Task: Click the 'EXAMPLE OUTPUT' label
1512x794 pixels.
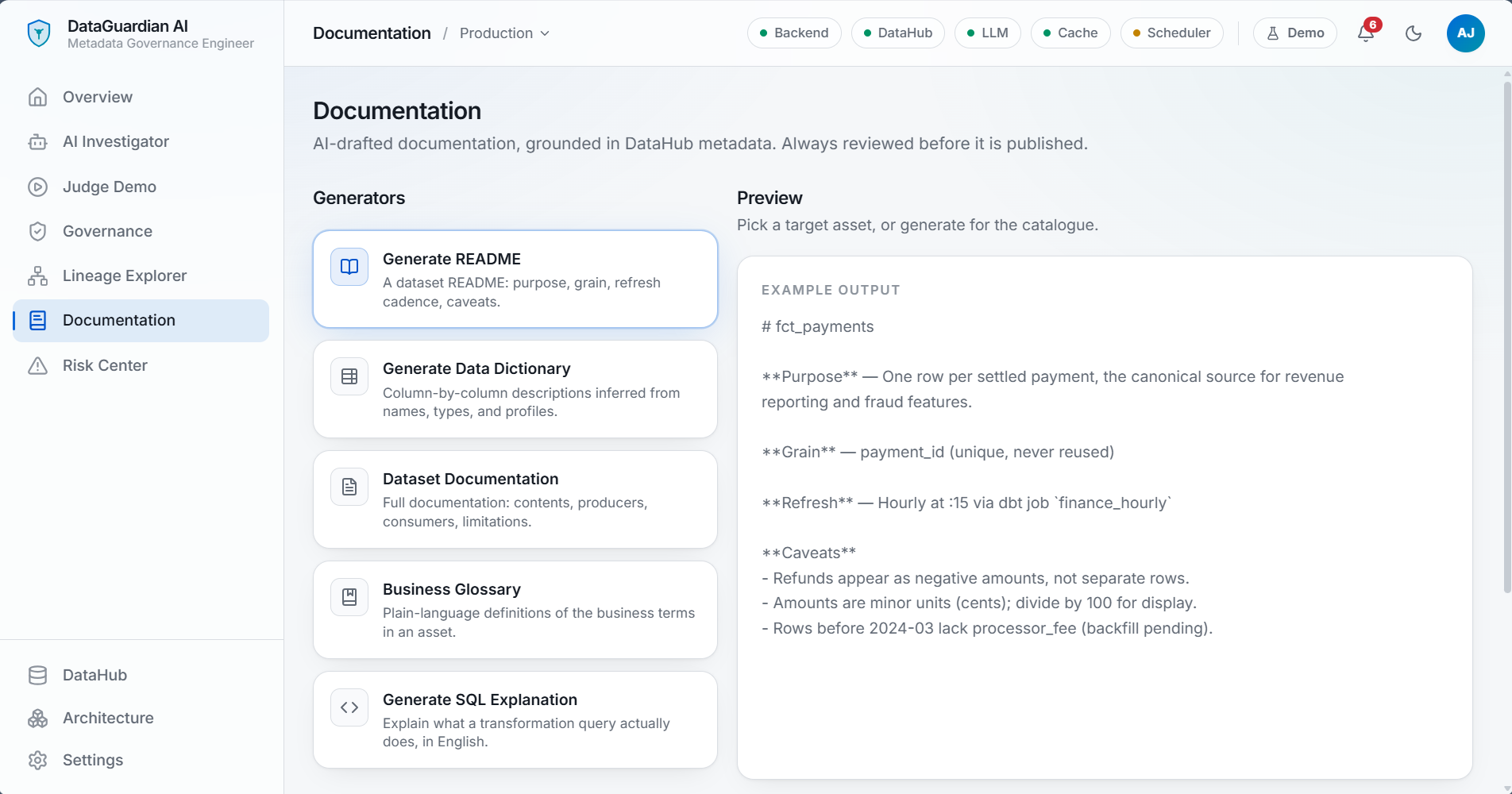Action: (x=831, y=290)
